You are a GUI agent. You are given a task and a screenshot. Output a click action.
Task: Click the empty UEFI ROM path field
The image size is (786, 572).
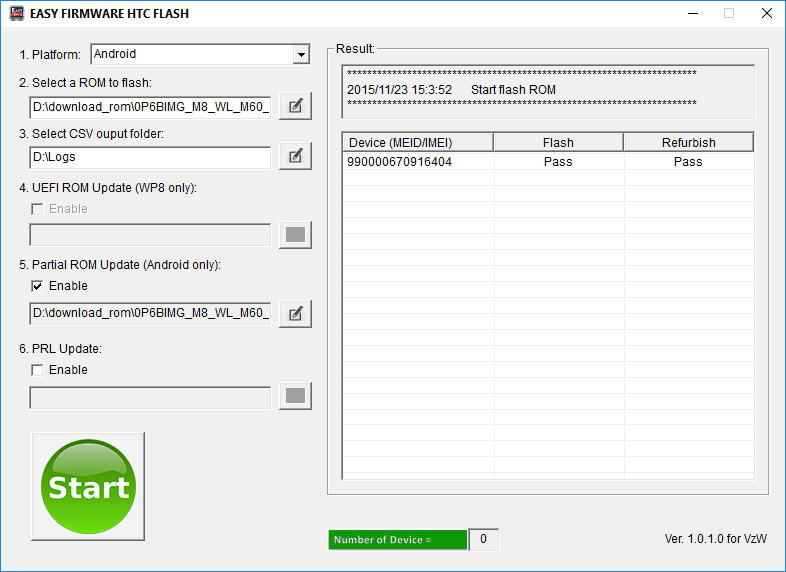[x=150, y=235]
